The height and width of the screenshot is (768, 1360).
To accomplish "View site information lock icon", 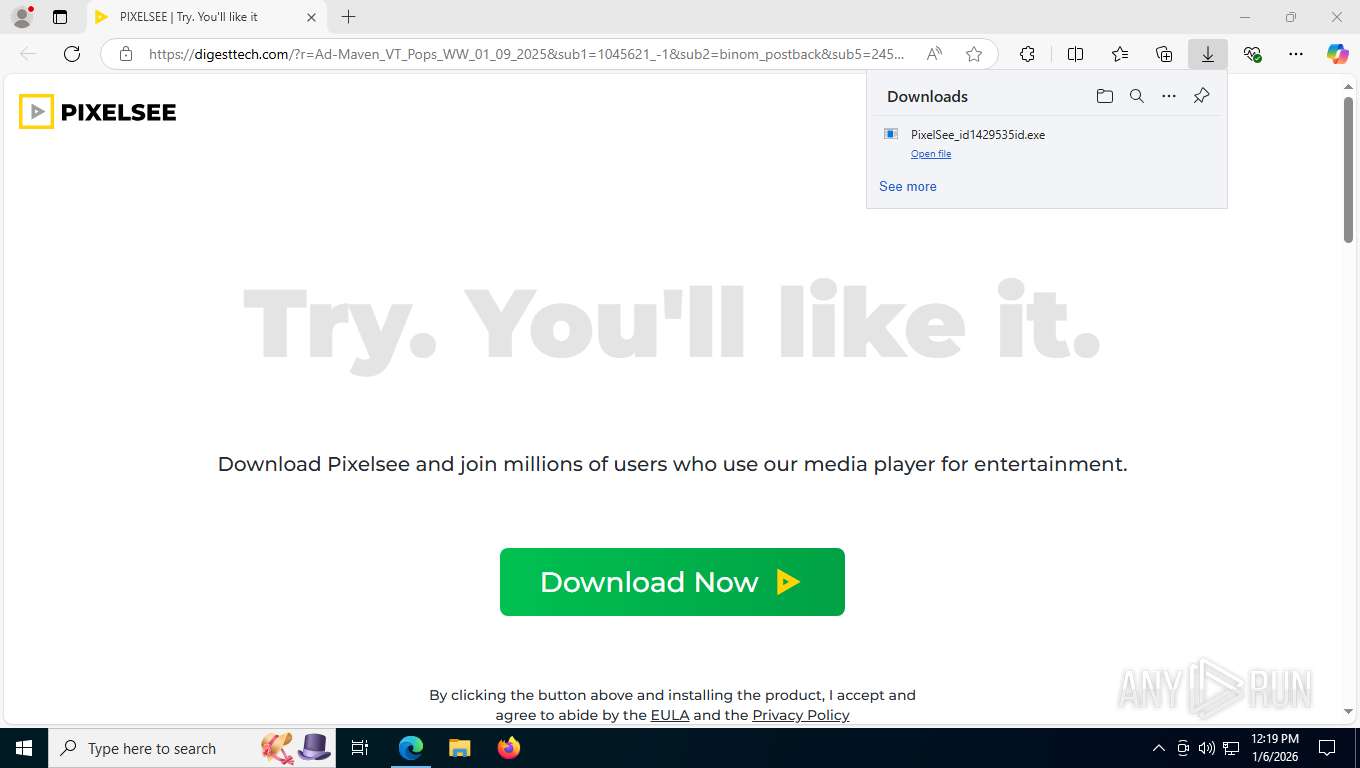I will point(125,54).
